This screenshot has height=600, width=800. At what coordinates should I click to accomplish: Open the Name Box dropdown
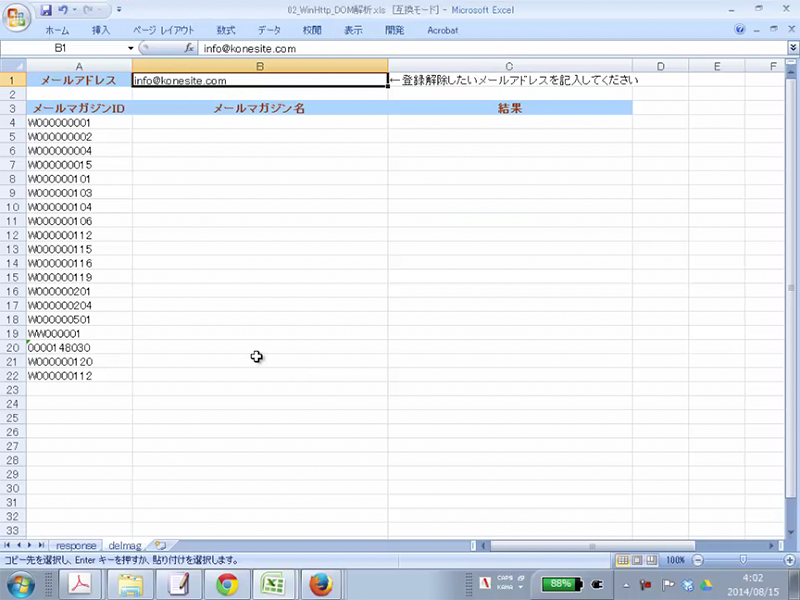coord(130,48)
